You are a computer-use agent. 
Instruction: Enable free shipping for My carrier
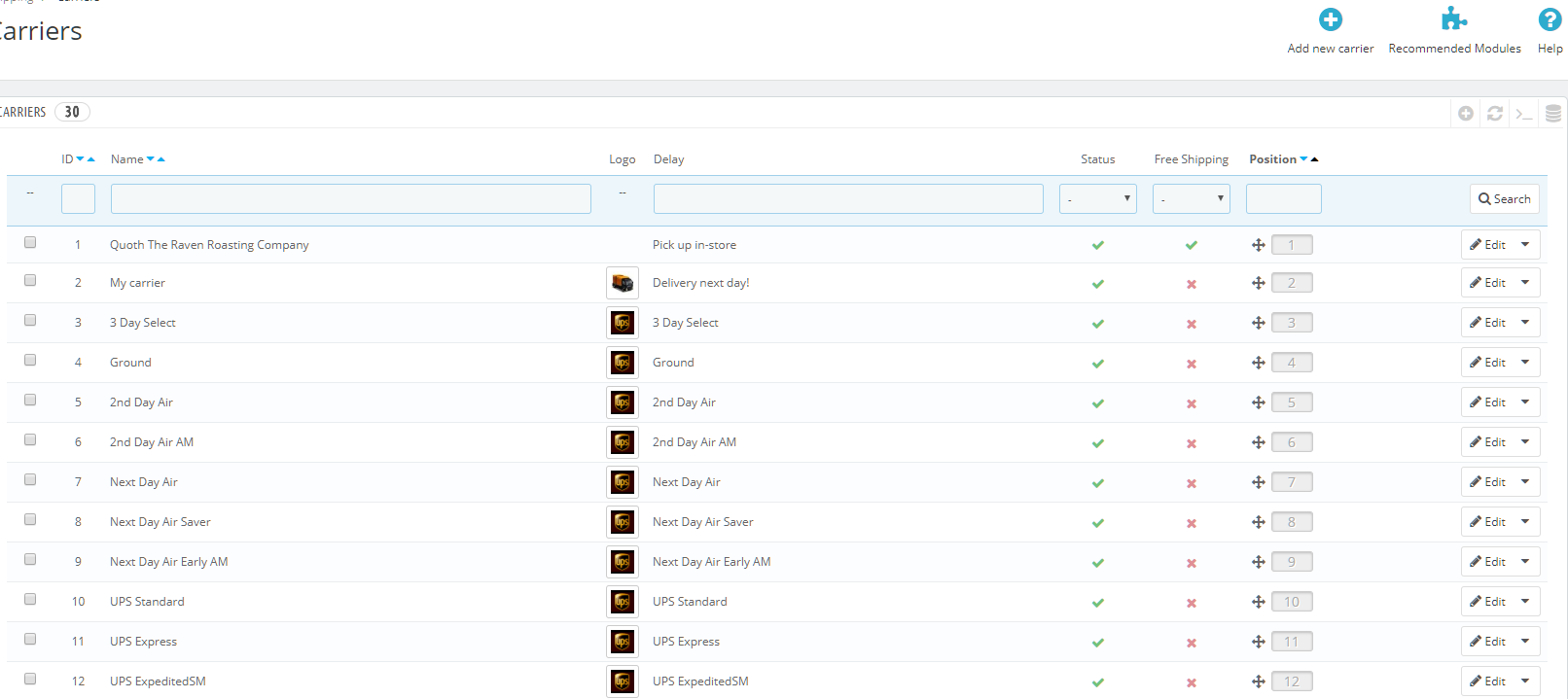(1191, 284)
